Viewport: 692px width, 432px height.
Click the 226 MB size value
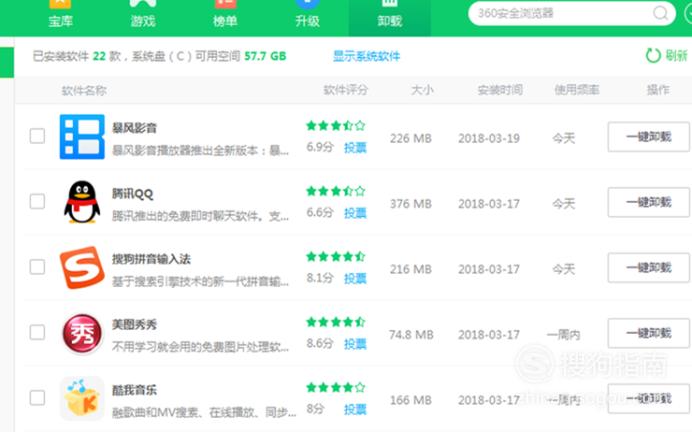[x=411, y=138]
